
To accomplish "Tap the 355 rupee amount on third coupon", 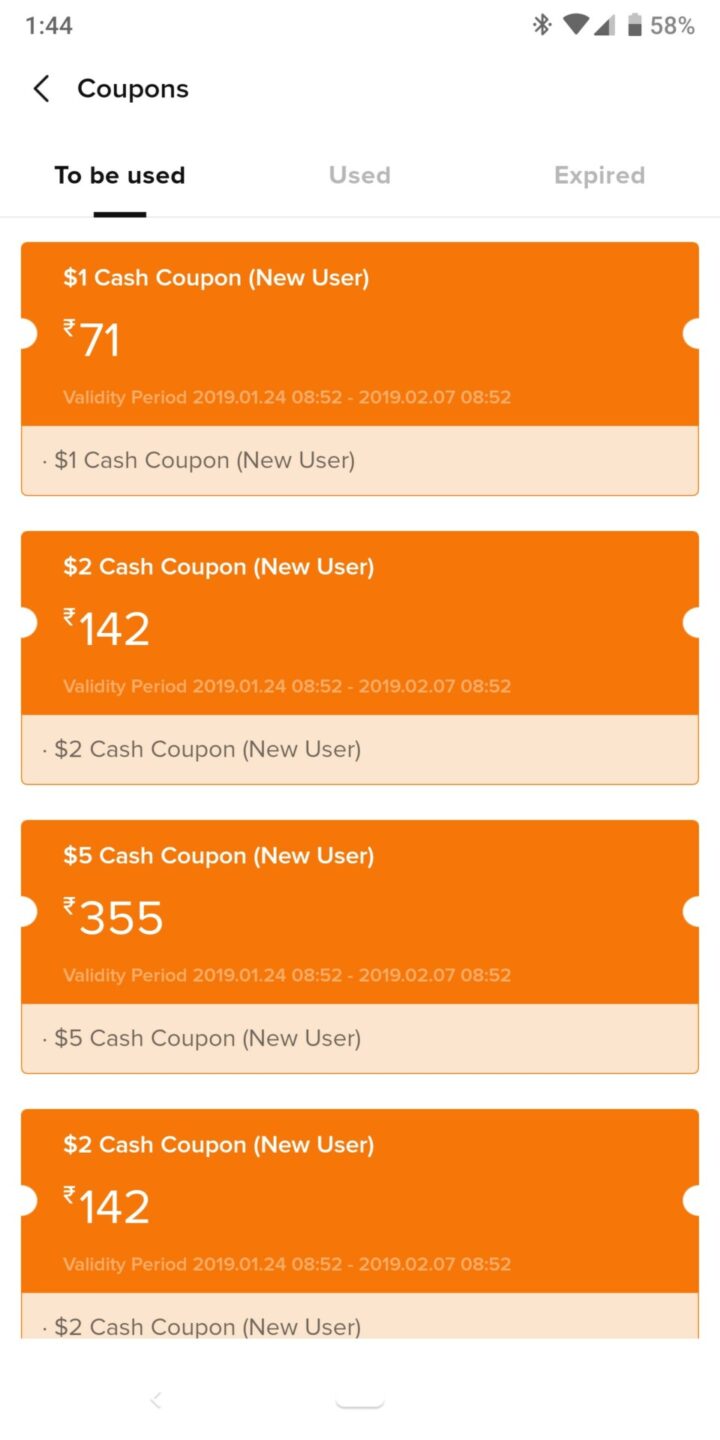I will [113, 917].
